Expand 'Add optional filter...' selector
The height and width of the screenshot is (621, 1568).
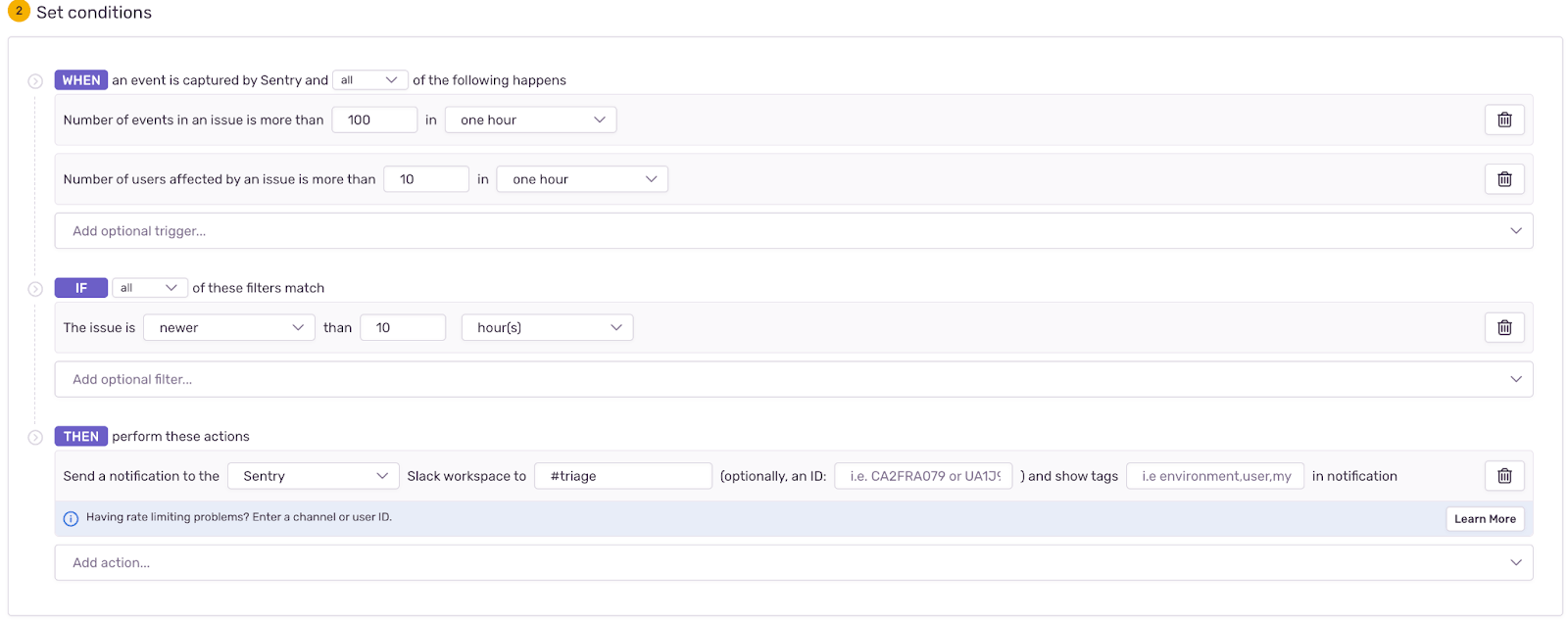click(x=793, y=379)
